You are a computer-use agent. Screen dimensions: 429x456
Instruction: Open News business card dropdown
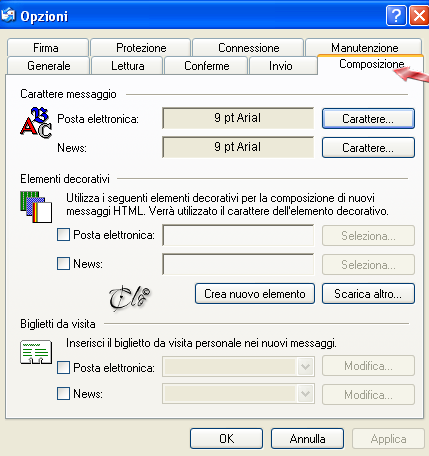[x=305, y=394]
